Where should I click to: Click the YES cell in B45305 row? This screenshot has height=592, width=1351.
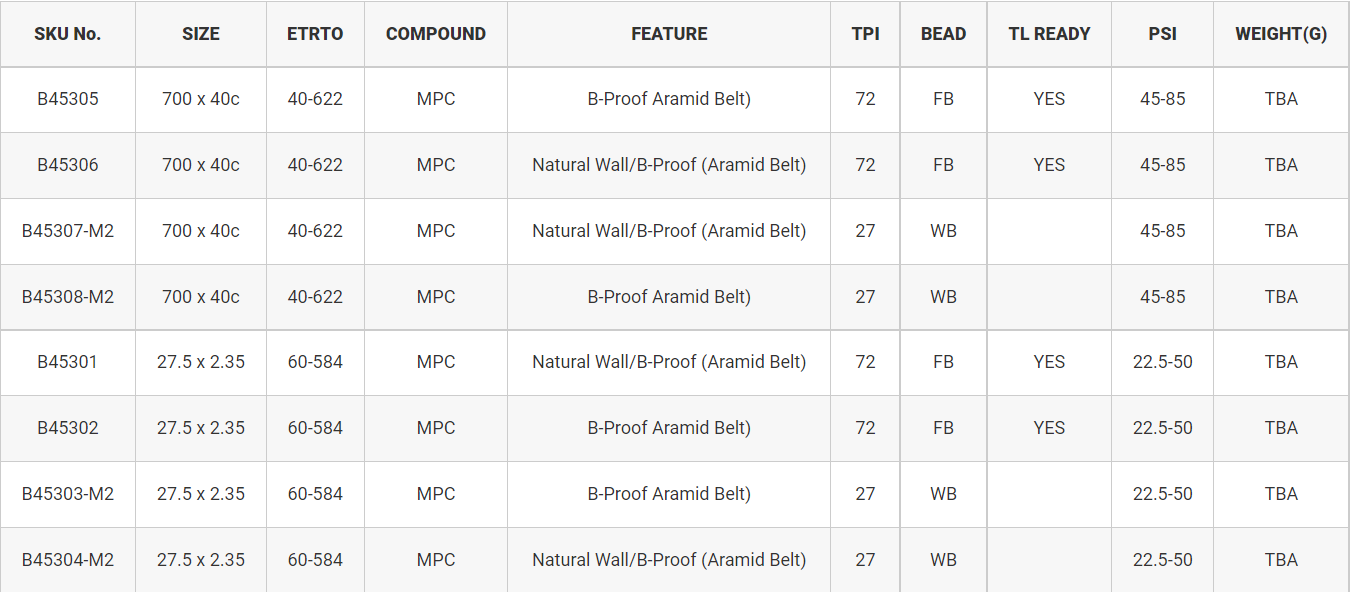pyautogui.click(x=1049, y=99)
